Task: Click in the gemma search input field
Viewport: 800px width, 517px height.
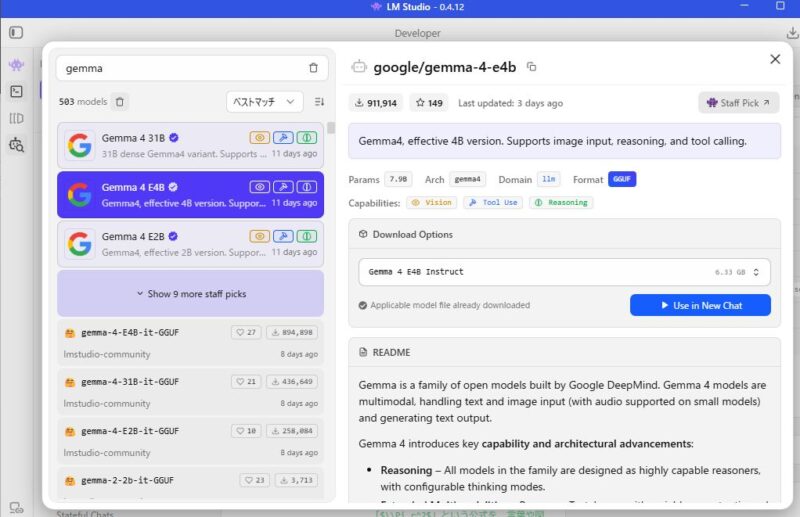Action: 180,68
